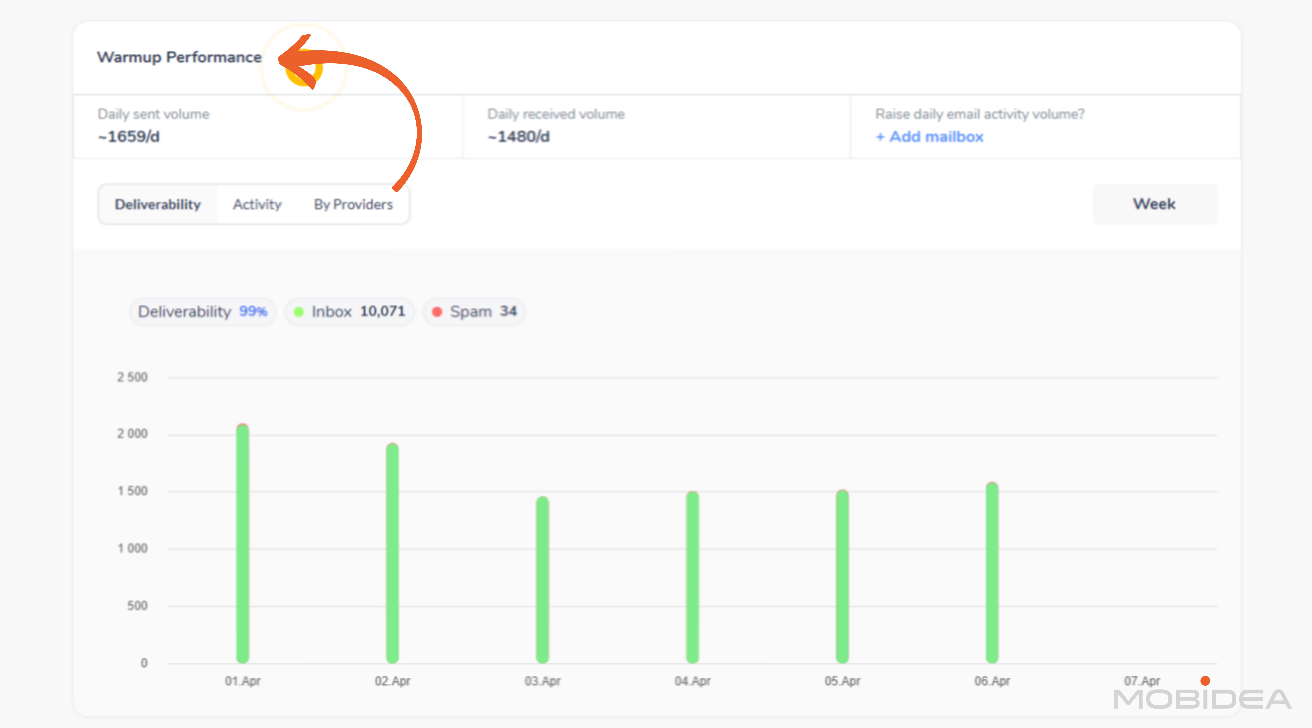Switch to the Deliverability tab
This screenshot has width=1312, height=728.
[158, 205]
